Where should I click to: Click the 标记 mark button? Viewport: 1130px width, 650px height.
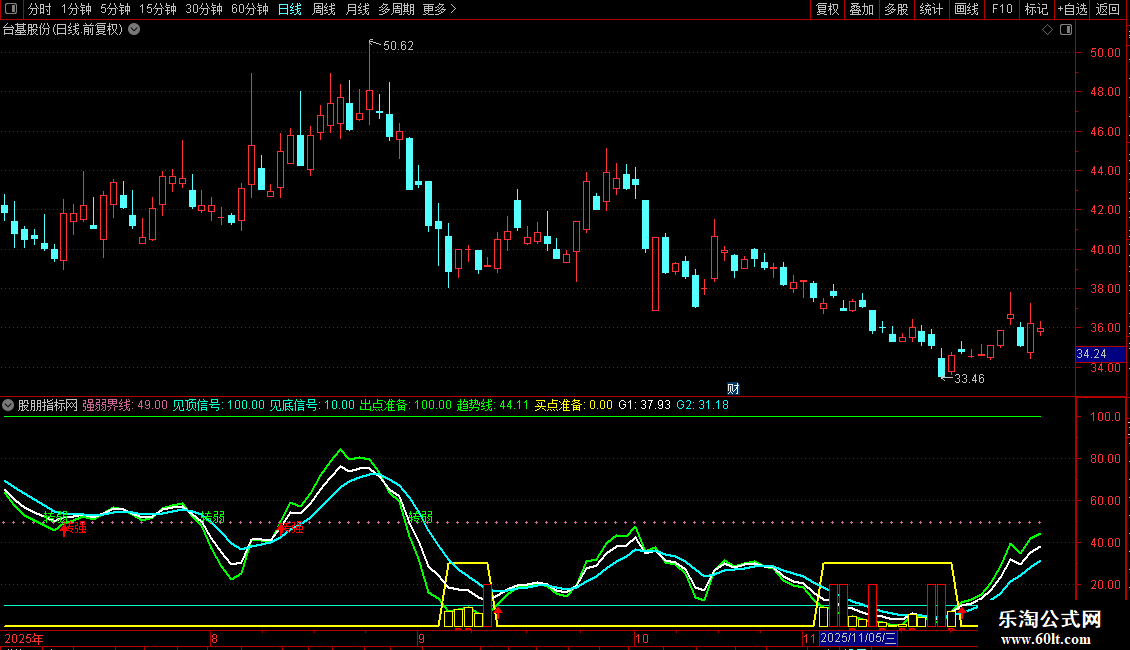point(1036,9)
